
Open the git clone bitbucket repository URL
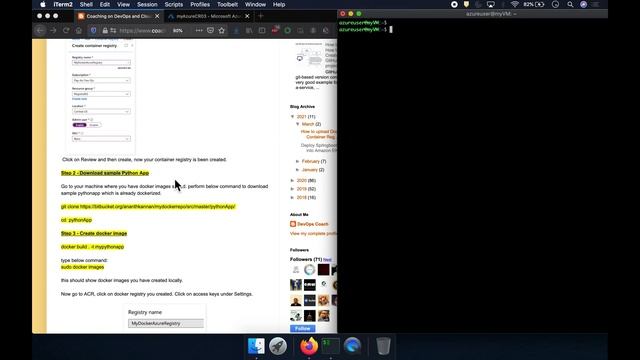(x=158, y=207)
